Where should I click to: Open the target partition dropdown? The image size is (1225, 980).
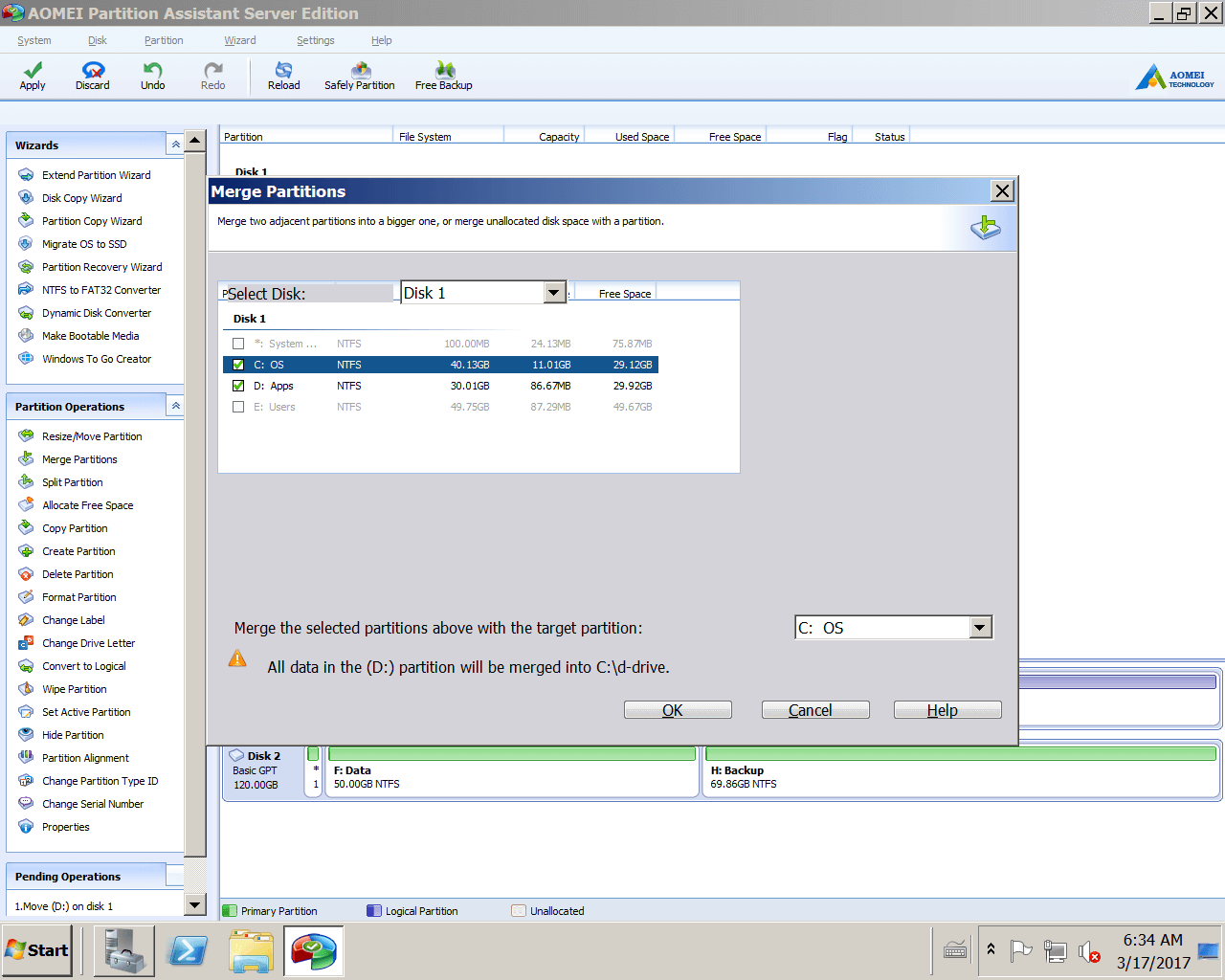click(979, 627)
